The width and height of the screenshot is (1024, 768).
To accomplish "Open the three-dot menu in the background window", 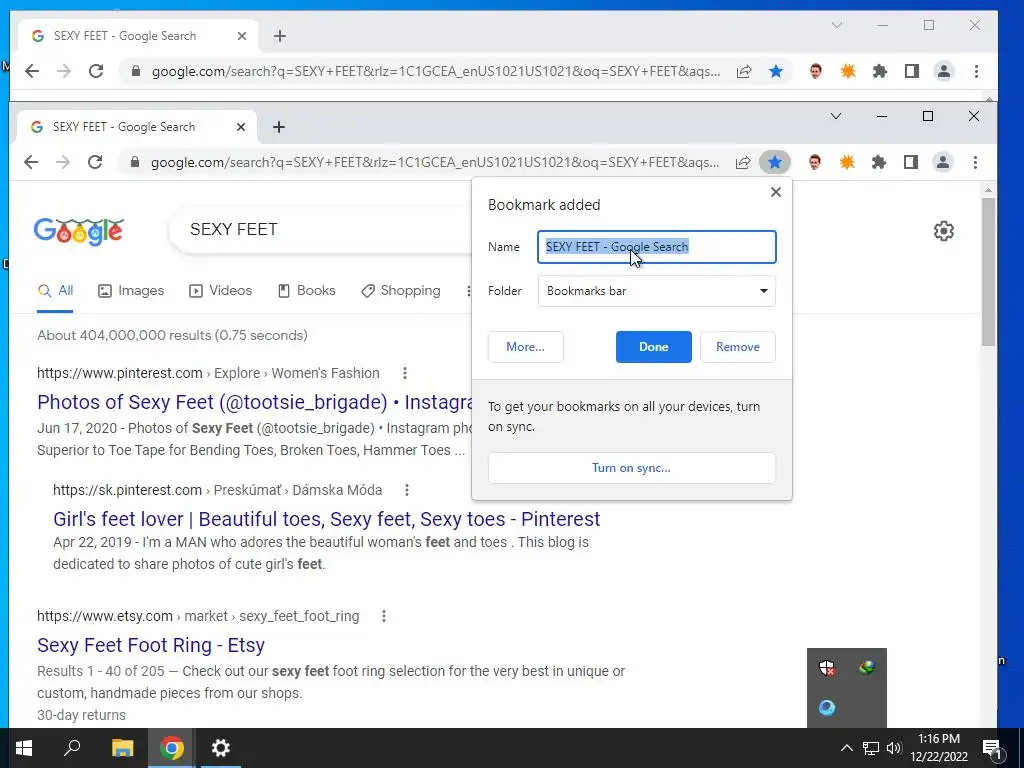I will tap(976, 71).
